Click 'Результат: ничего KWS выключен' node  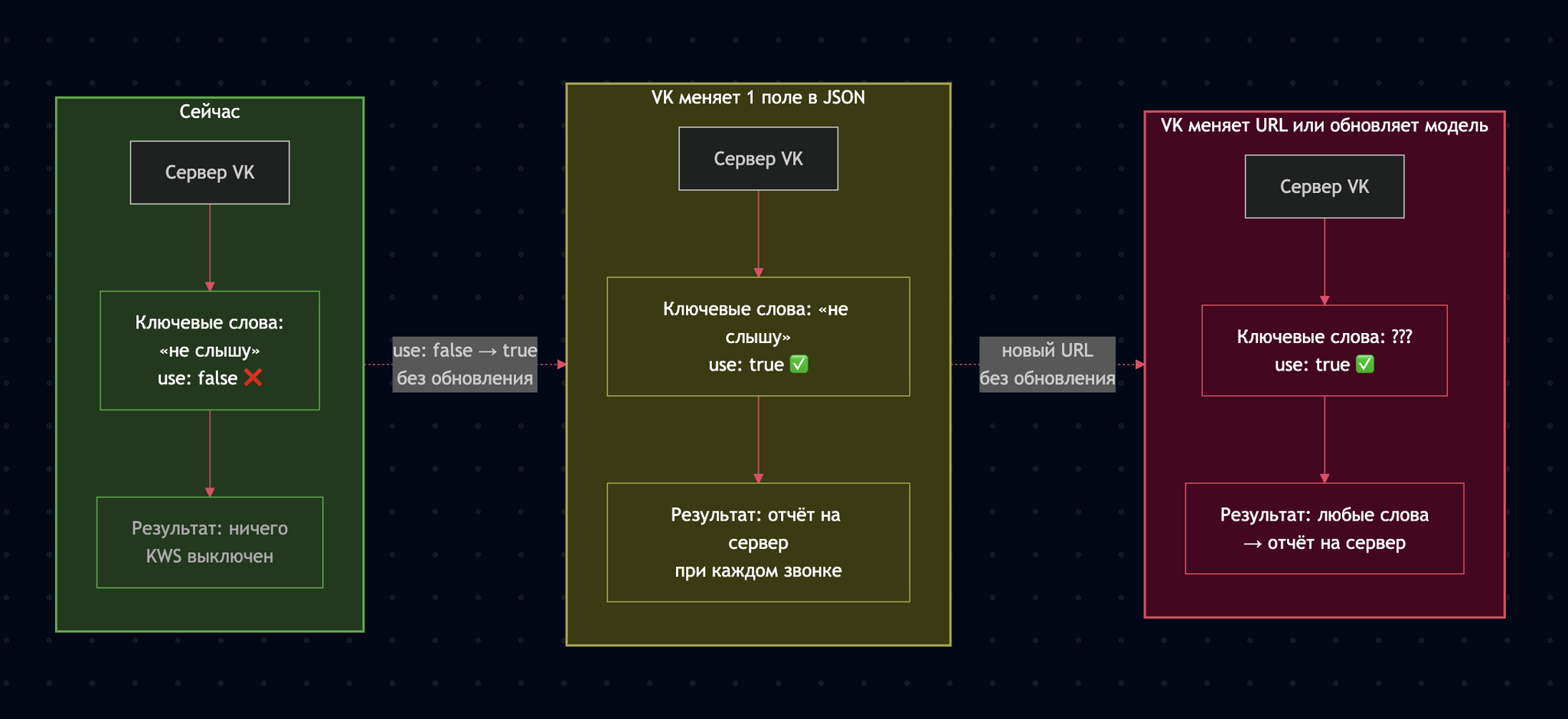click(210, 542)
